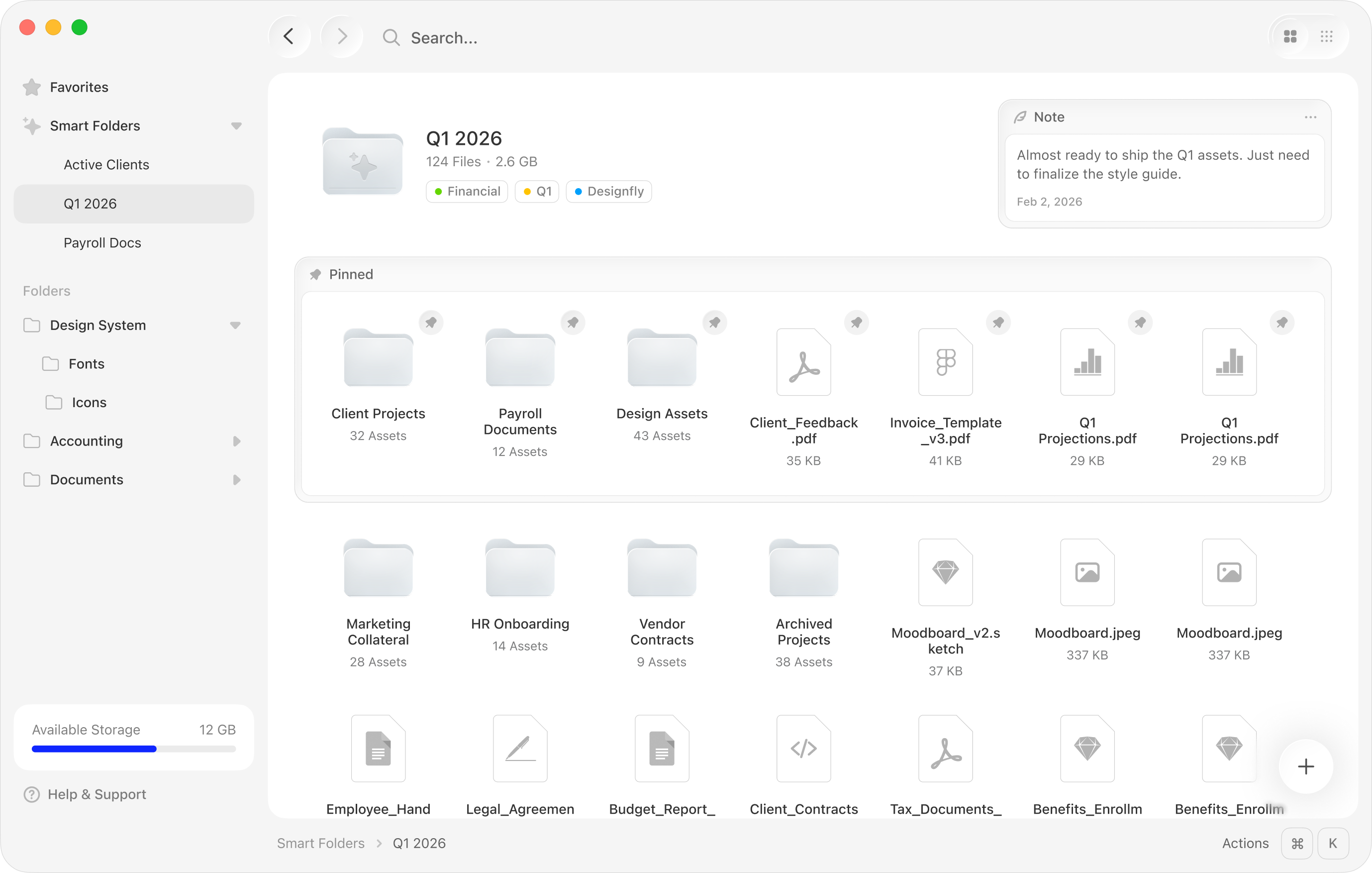The image size is (1372, 873).
Task: Switch to small grid view icon
Action: (x=1326, y=37)
